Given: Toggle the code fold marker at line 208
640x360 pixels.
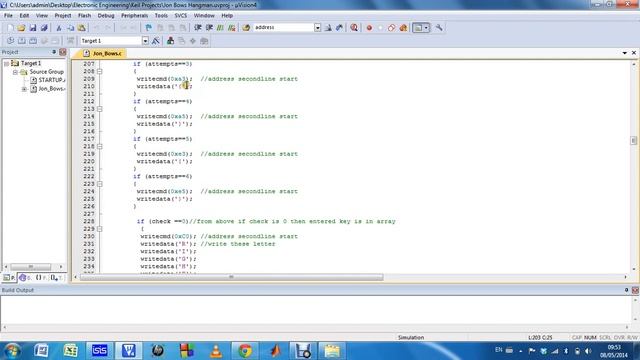Looking at the screenshot, I should (x=100, y=71).
